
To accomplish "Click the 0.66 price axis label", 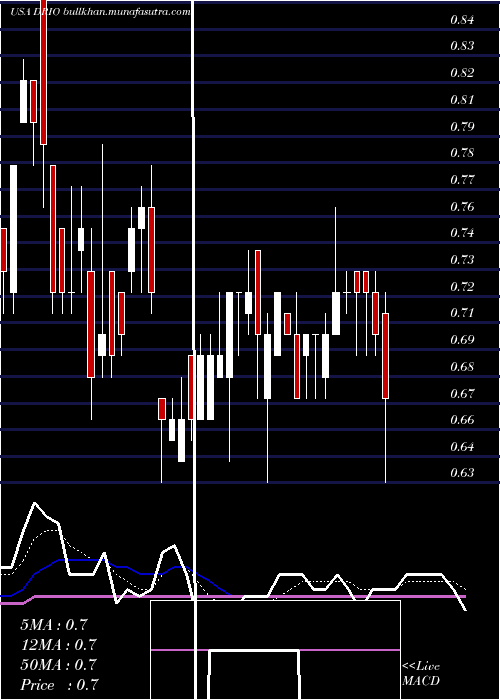I will pos(462,420).
